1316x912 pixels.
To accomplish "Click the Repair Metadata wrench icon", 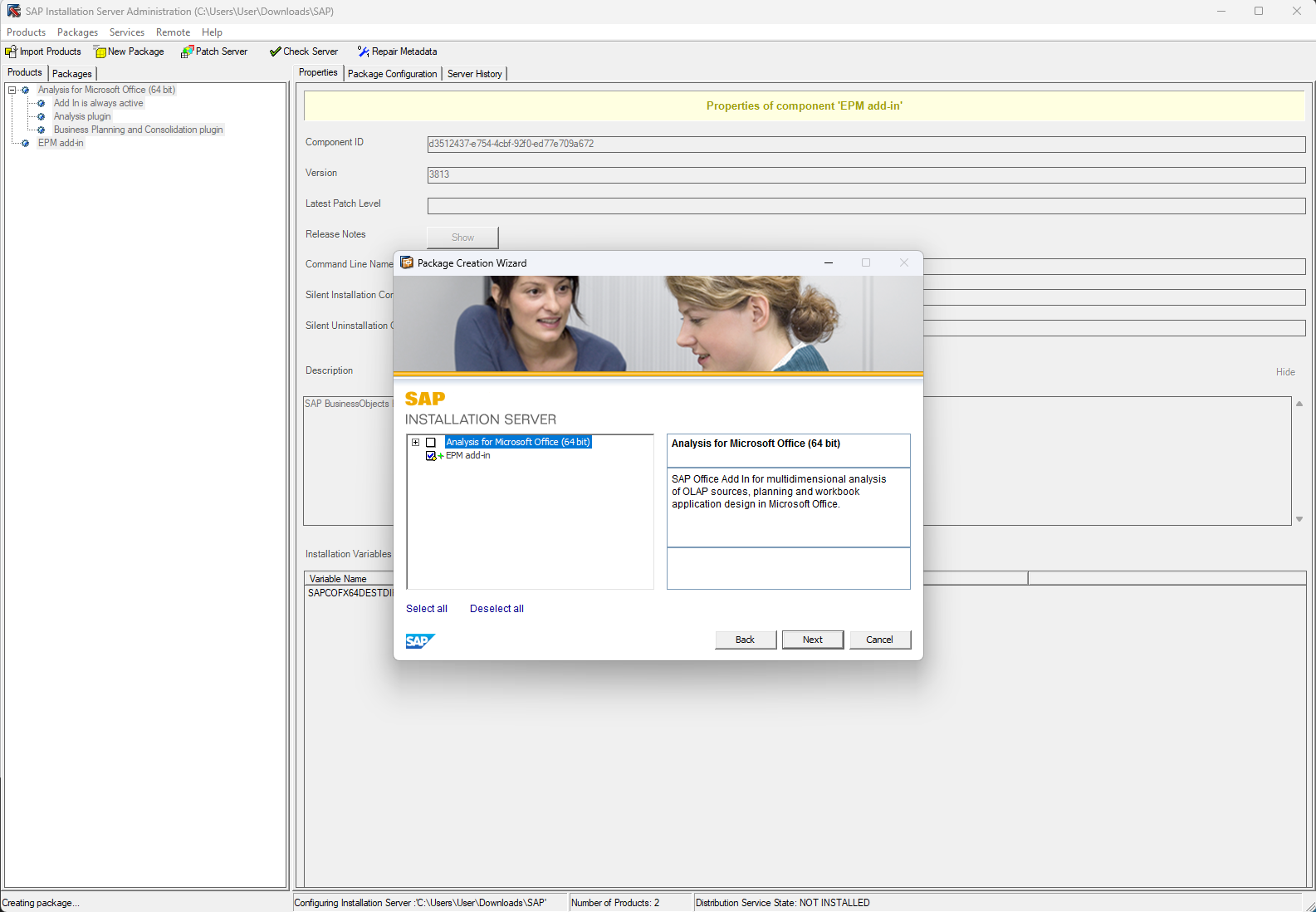I will tap(363, 51).
